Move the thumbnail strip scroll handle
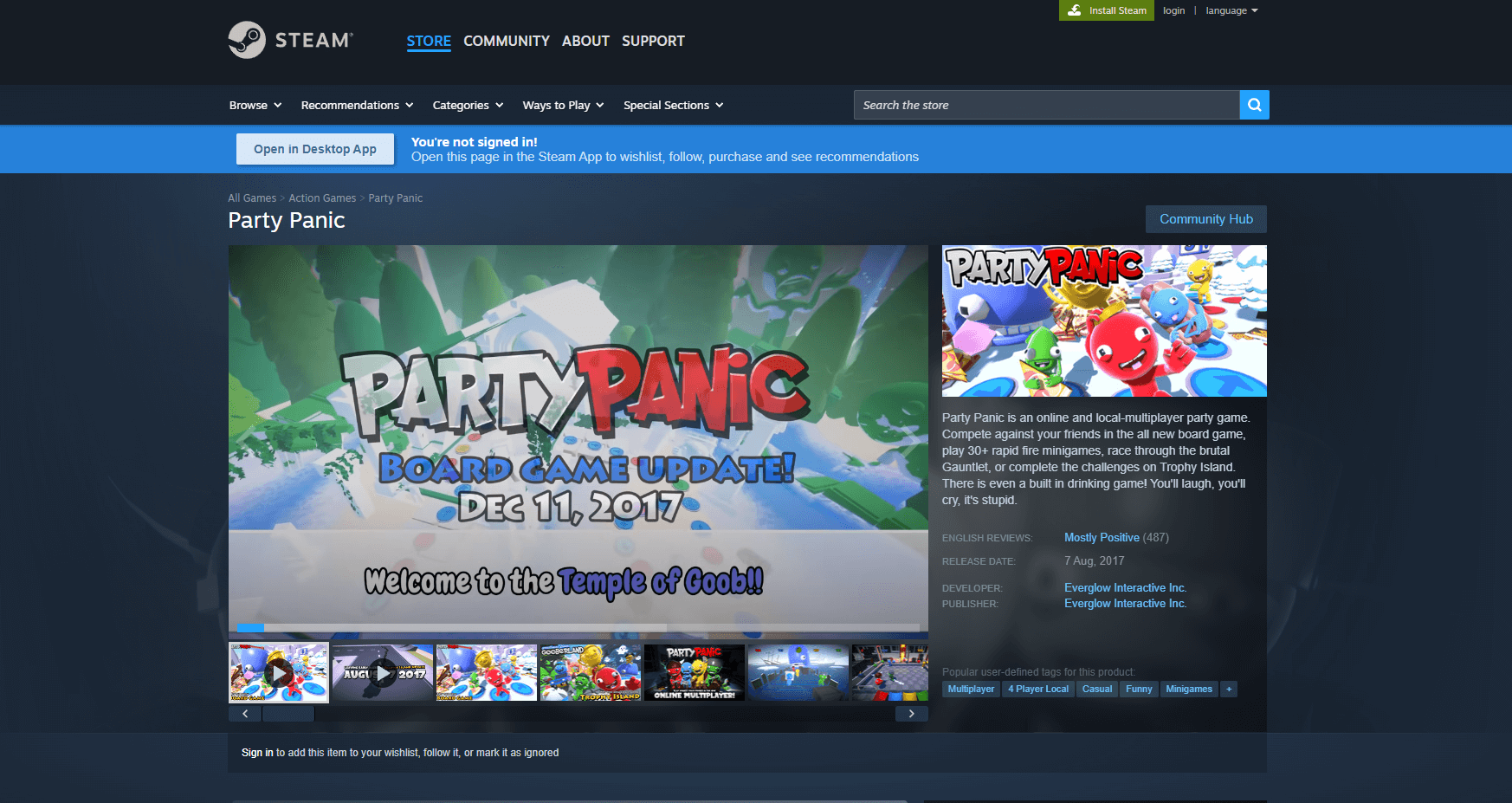1512x803 pixels. coord(288,714)
